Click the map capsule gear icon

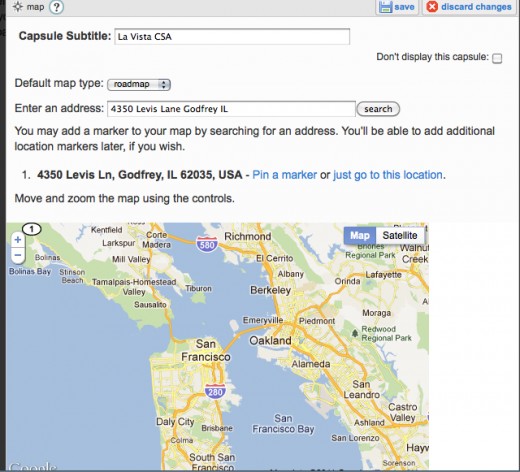(x=17, y=7)
